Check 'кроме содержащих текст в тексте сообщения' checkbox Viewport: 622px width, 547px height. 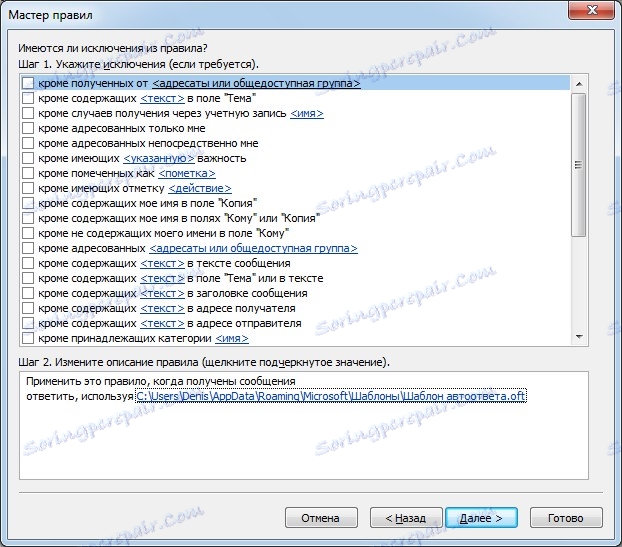(28, 263)
